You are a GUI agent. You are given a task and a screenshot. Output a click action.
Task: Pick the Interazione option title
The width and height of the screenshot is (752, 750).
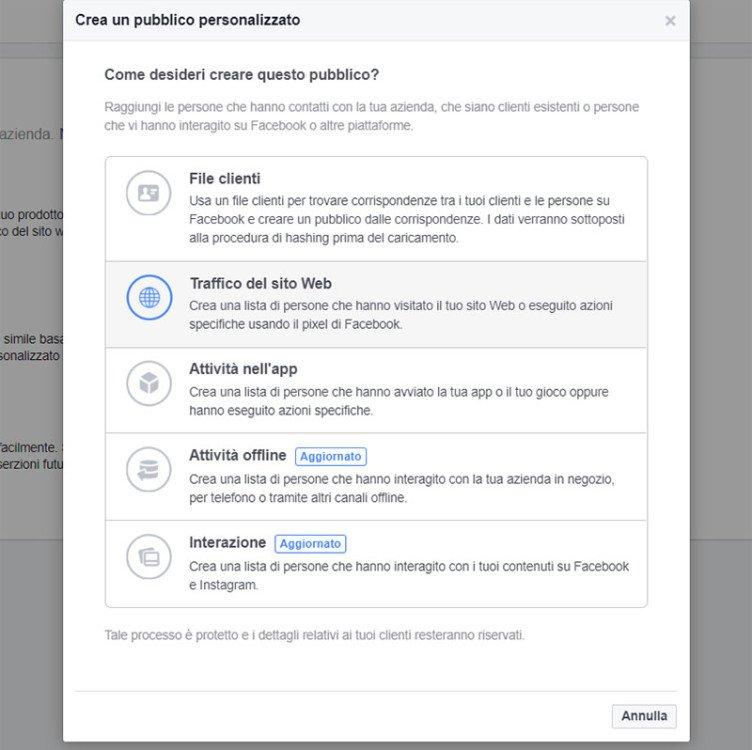[227, 542]
